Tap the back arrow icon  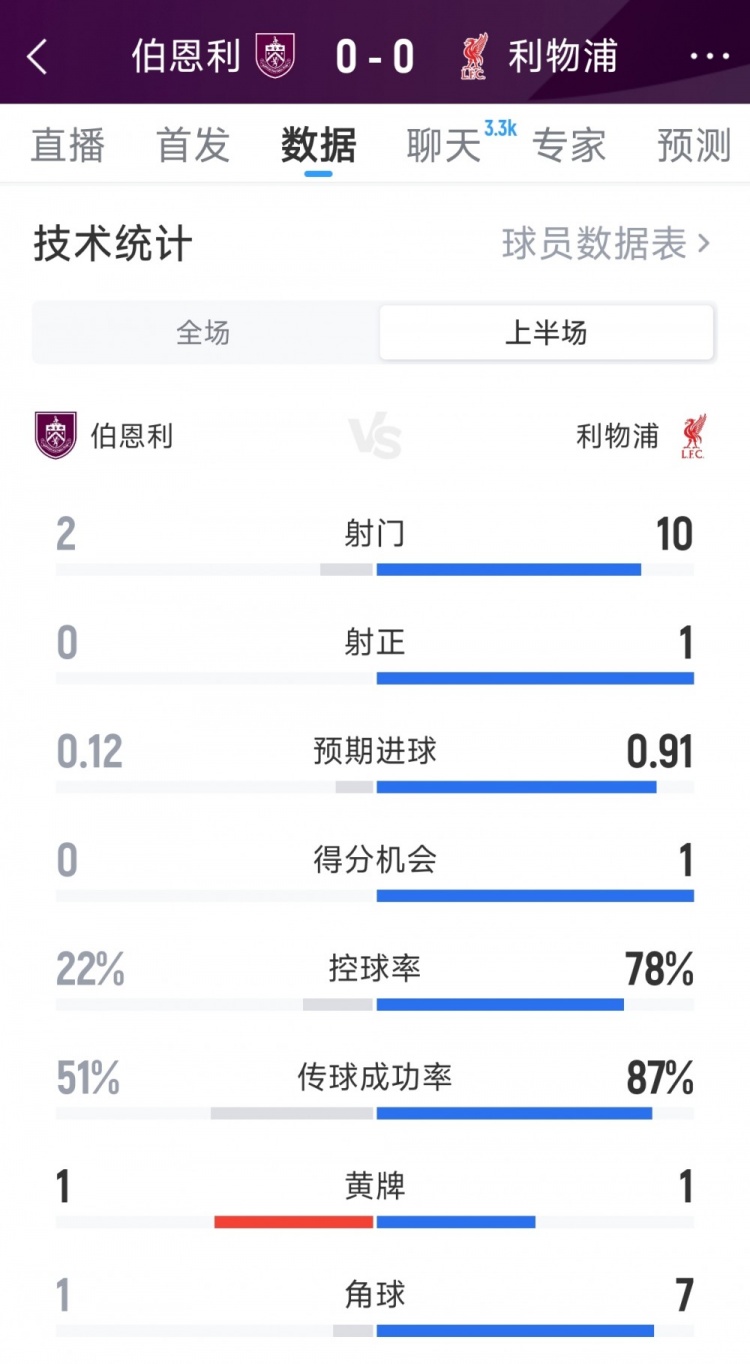37,57
